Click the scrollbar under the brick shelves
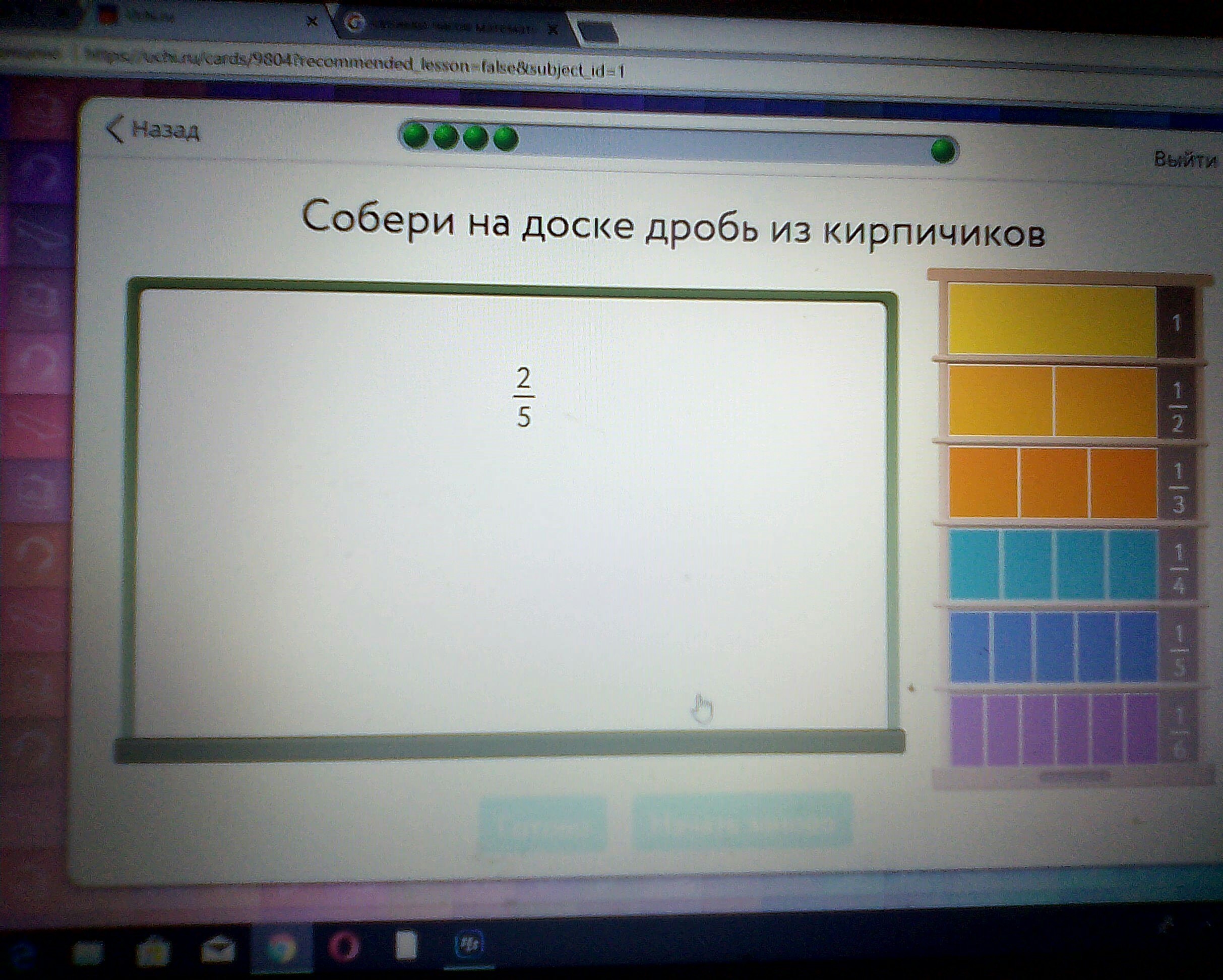1223x980 pixels. click(x=1074, y=777)
